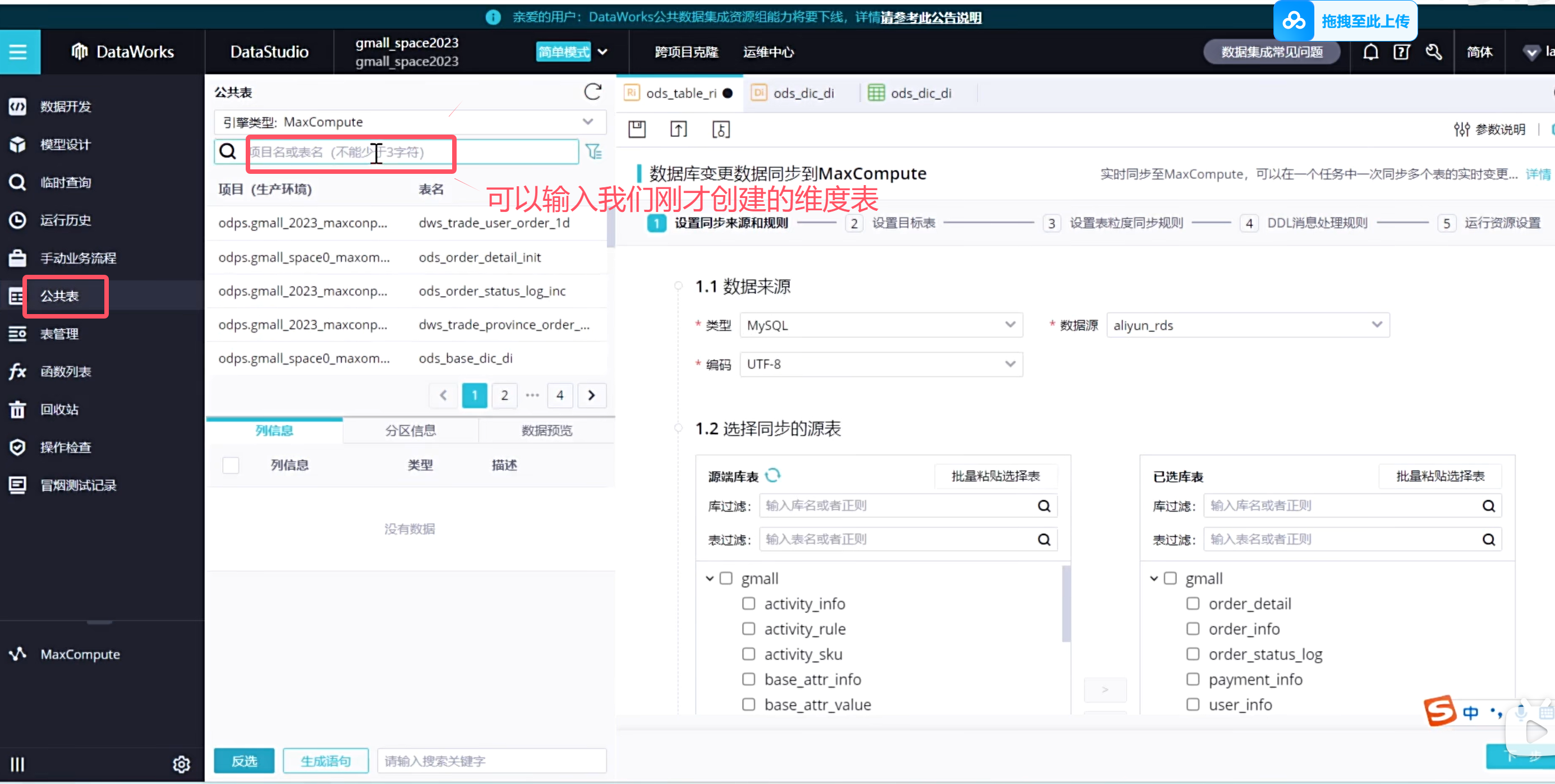Open the 数据源 aliyun_rds dropdown
Image resolution: width=1555 pixels, height=784 pixels.
(x=1247, y=325)
